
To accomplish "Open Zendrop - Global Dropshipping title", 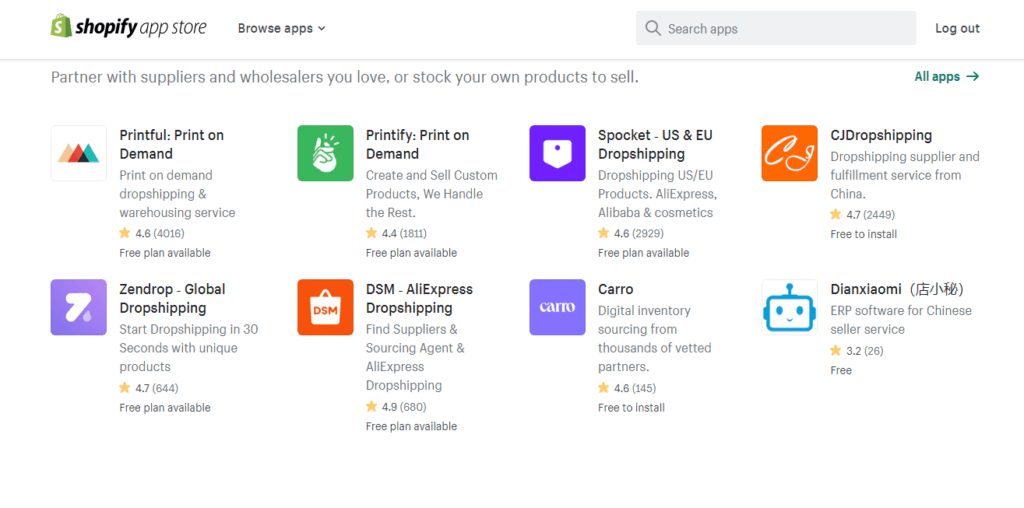I will (x=172, y=298).
